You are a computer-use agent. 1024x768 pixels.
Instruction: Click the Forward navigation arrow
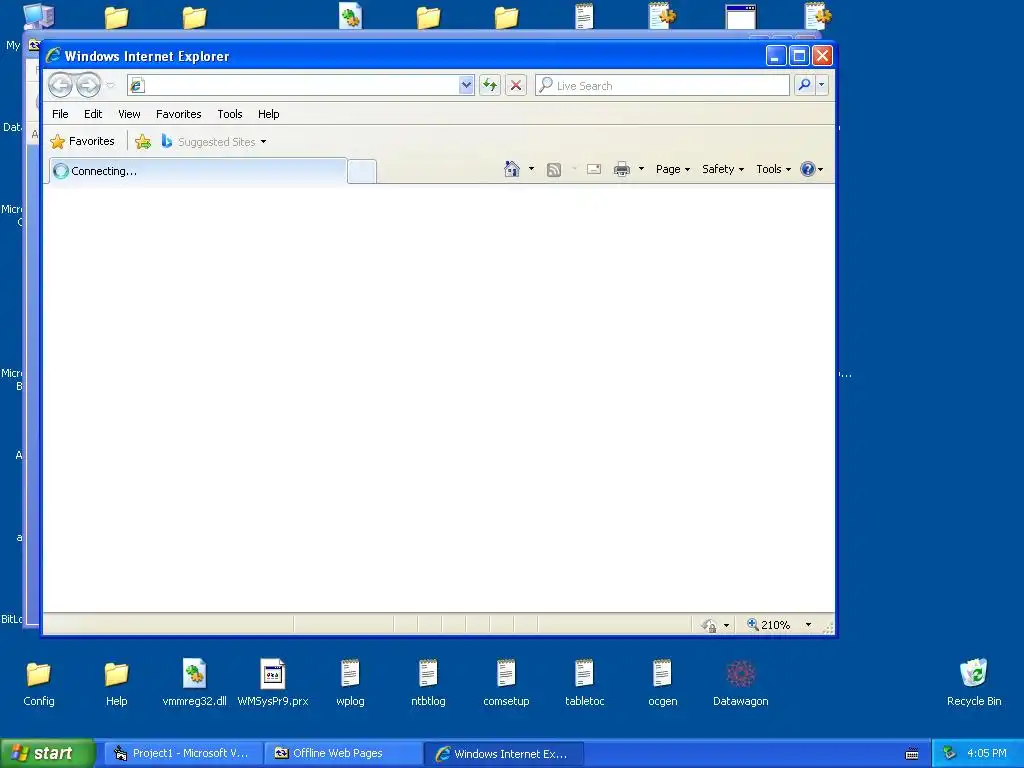click(88, 85)
